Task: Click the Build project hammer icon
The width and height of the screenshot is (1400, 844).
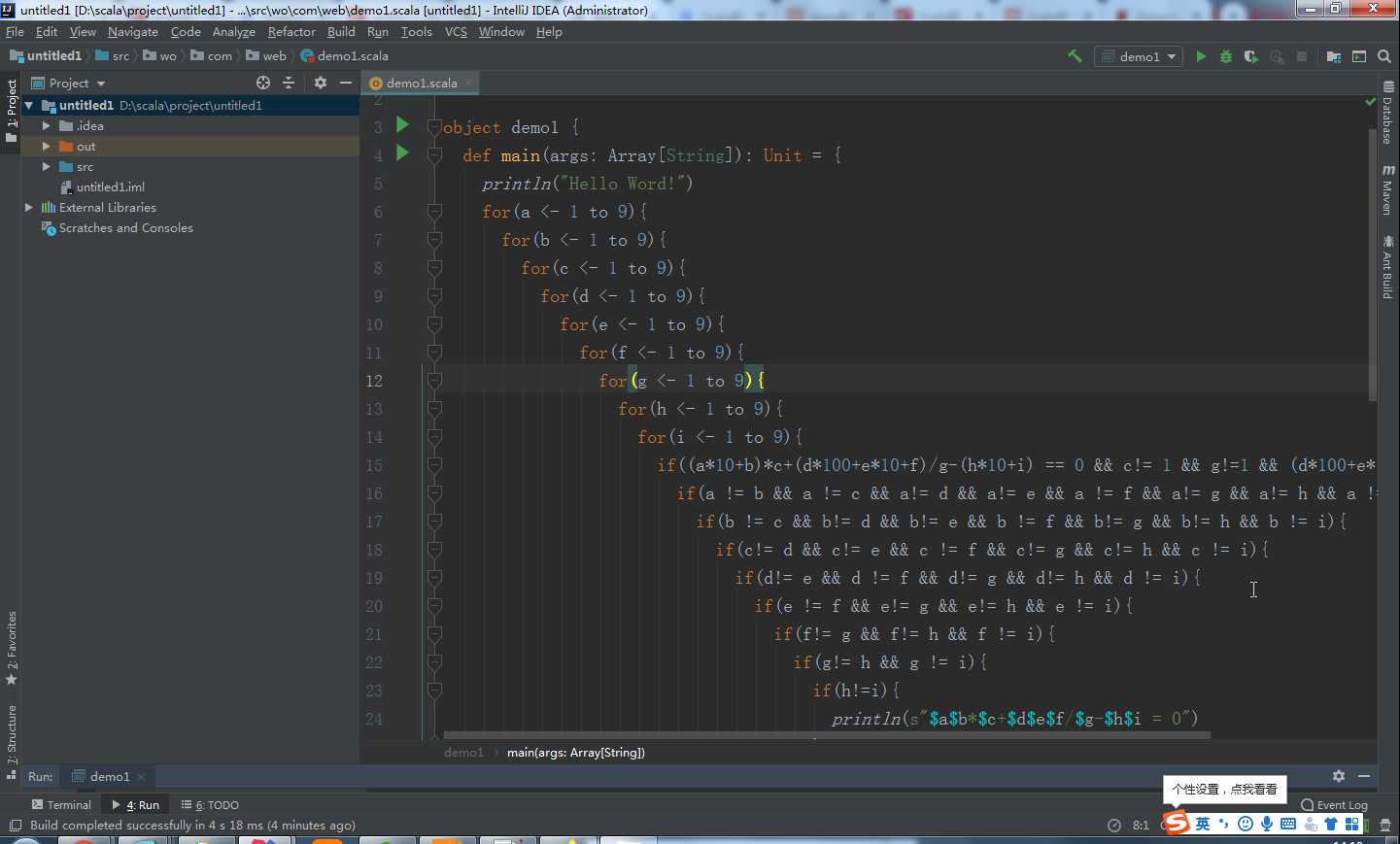Action: (1075, 56)
